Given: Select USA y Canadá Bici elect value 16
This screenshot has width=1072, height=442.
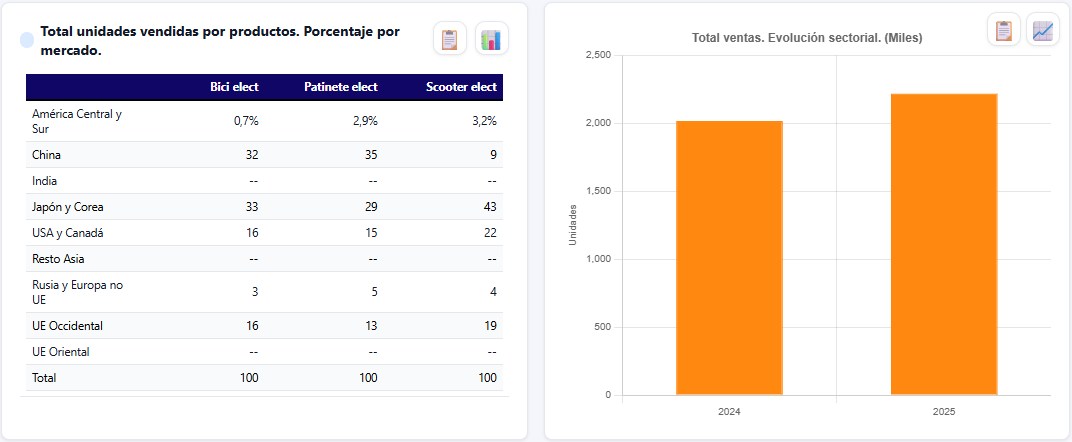Looking at the screenshot, I should [x=252, y=233].
